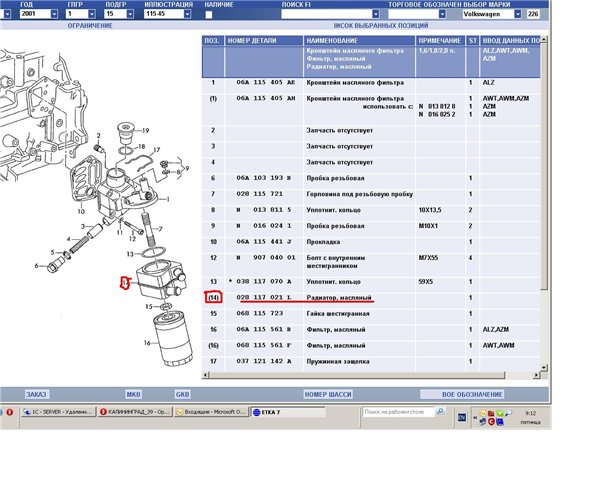Select row 'Пробка резьбовая' 06A 103 193 B
Image resolution: width=600 pixels, height=480 pixels.
click(371, 178)
